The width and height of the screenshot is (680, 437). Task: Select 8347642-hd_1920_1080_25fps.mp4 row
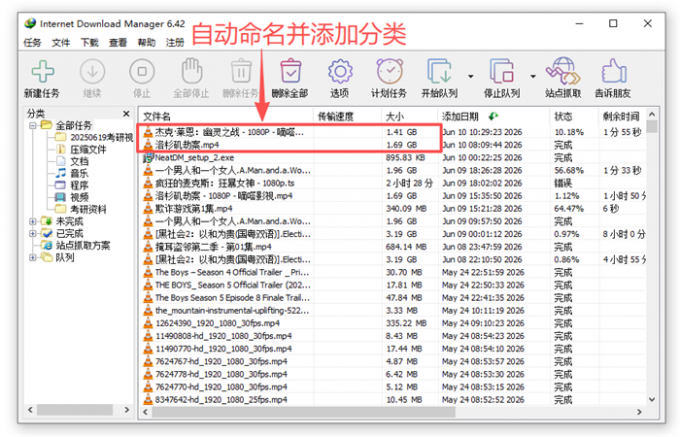click(392, 400)
